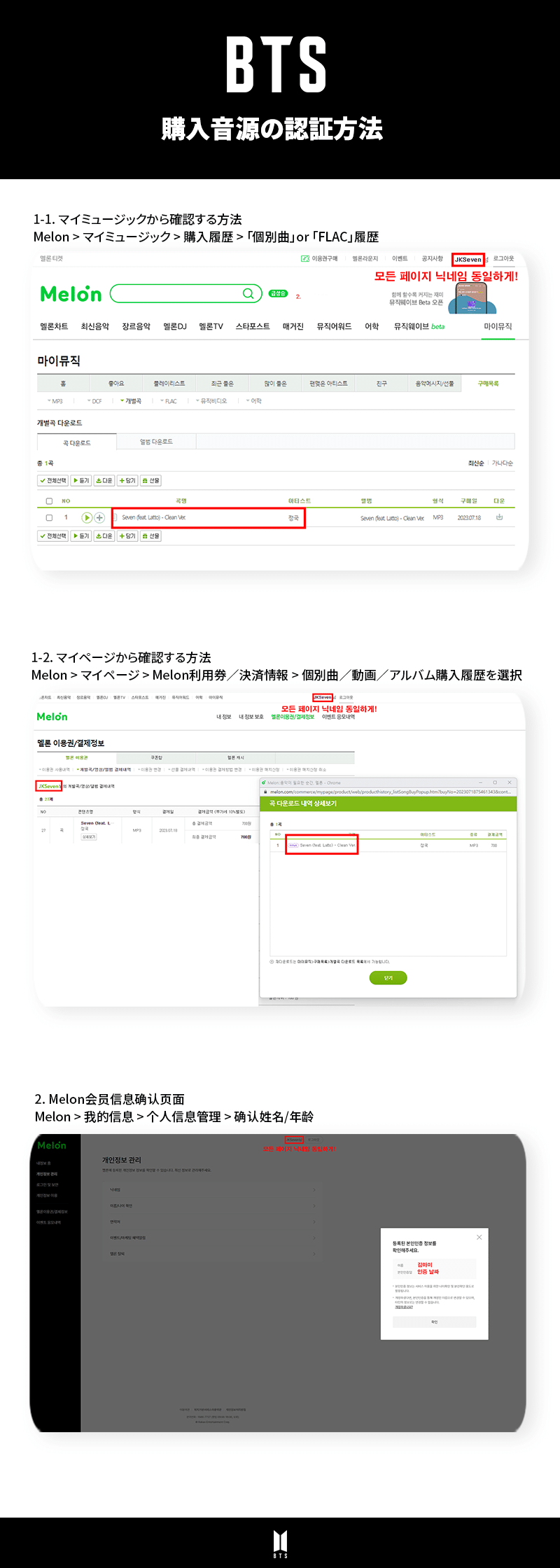
Task: Open 최신음악 in the main navigation
Action: [x=95, y=326]
